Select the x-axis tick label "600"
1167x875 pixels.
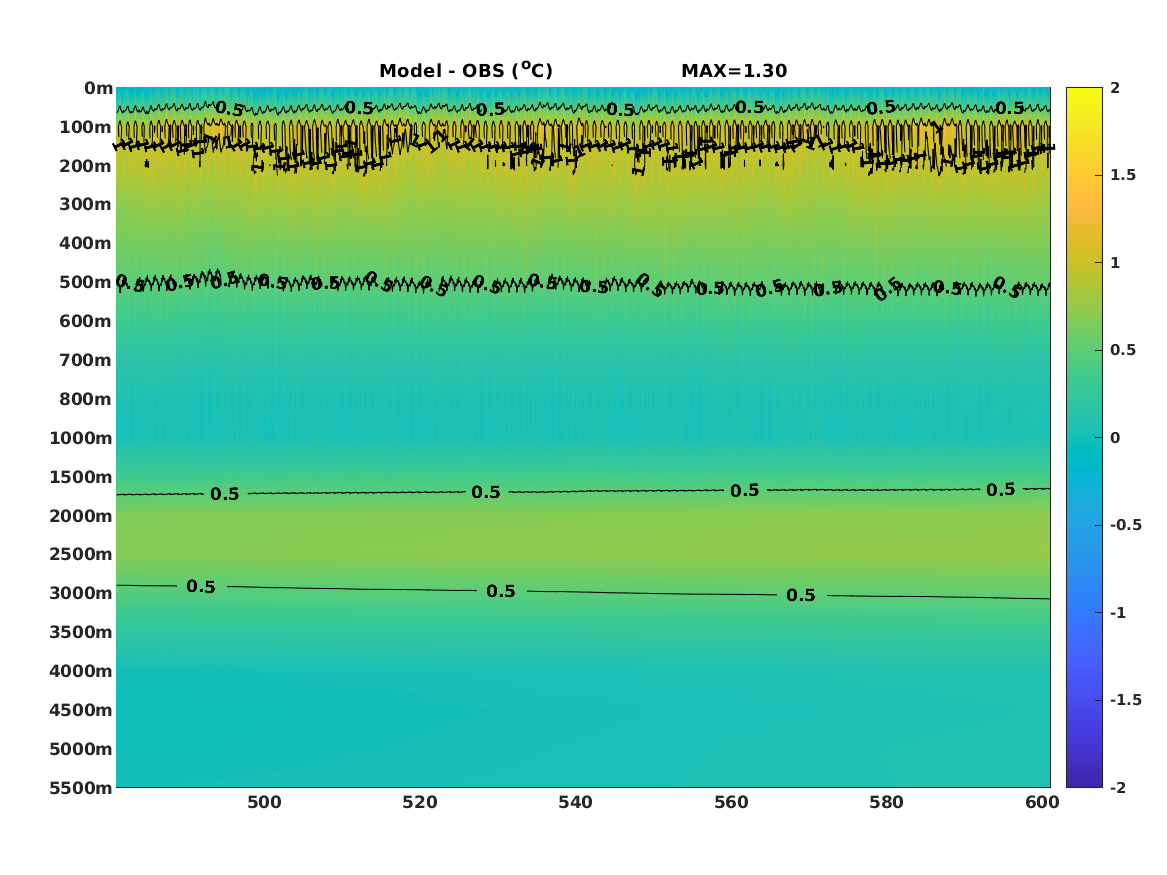click(x=1042, y=802)
